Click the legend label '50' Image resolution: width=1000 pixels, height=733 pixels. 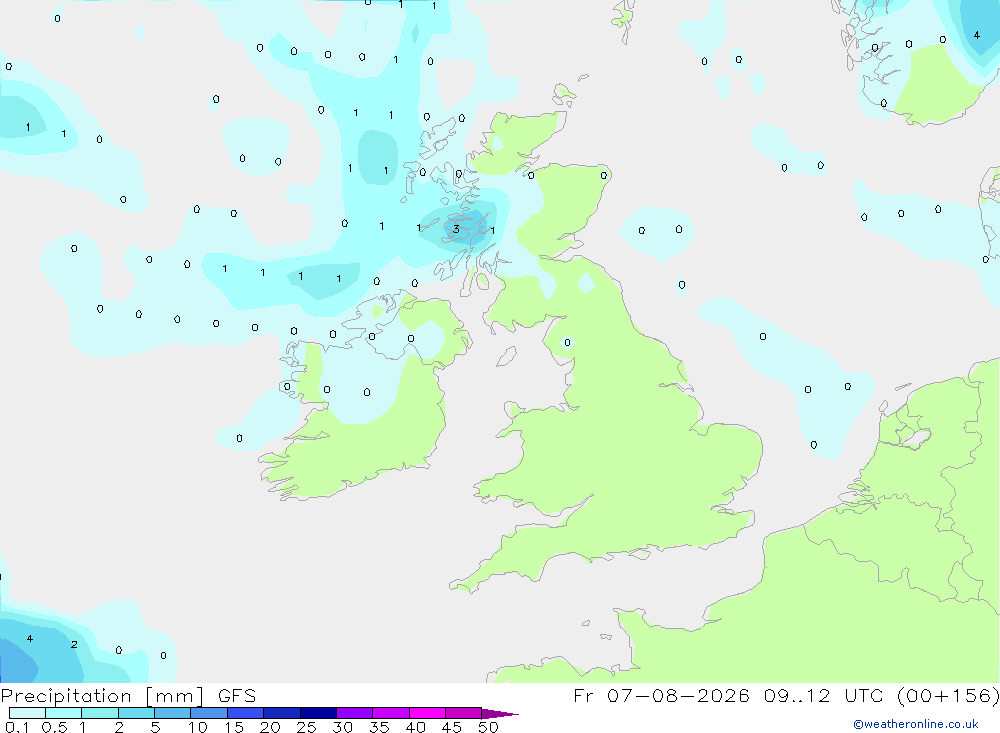pos(488,727)
